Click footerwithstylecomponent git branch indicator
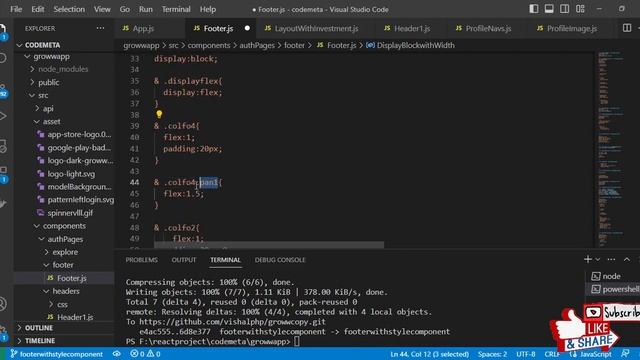 click(57, 354)
